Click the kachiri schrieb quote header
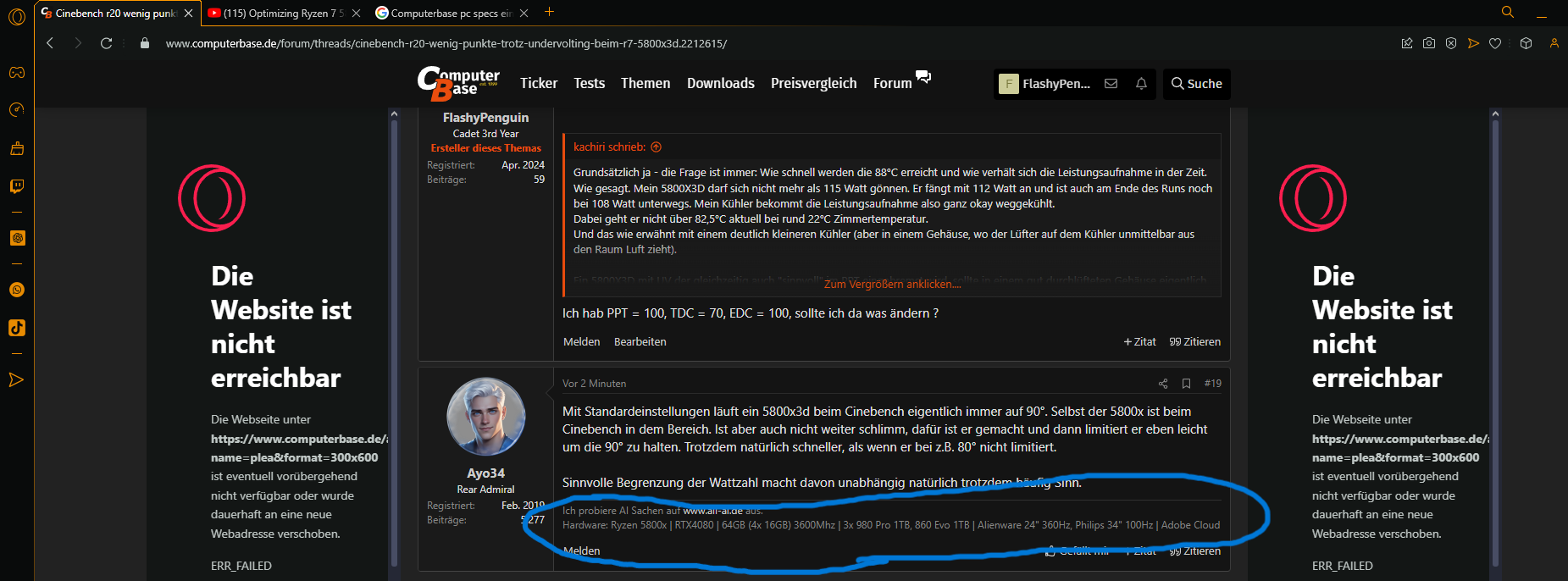The image size is (1568, 581). [x=609, y=147]
